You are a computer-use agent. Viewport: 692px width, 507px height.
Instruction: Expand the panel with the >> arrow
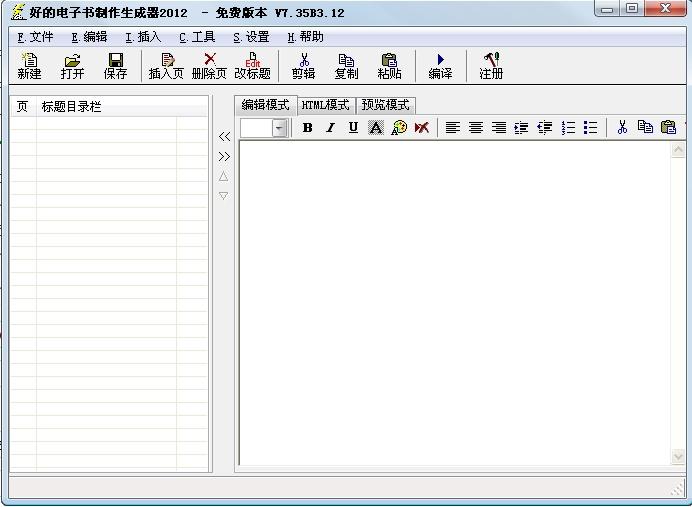[x=224, y=157]
